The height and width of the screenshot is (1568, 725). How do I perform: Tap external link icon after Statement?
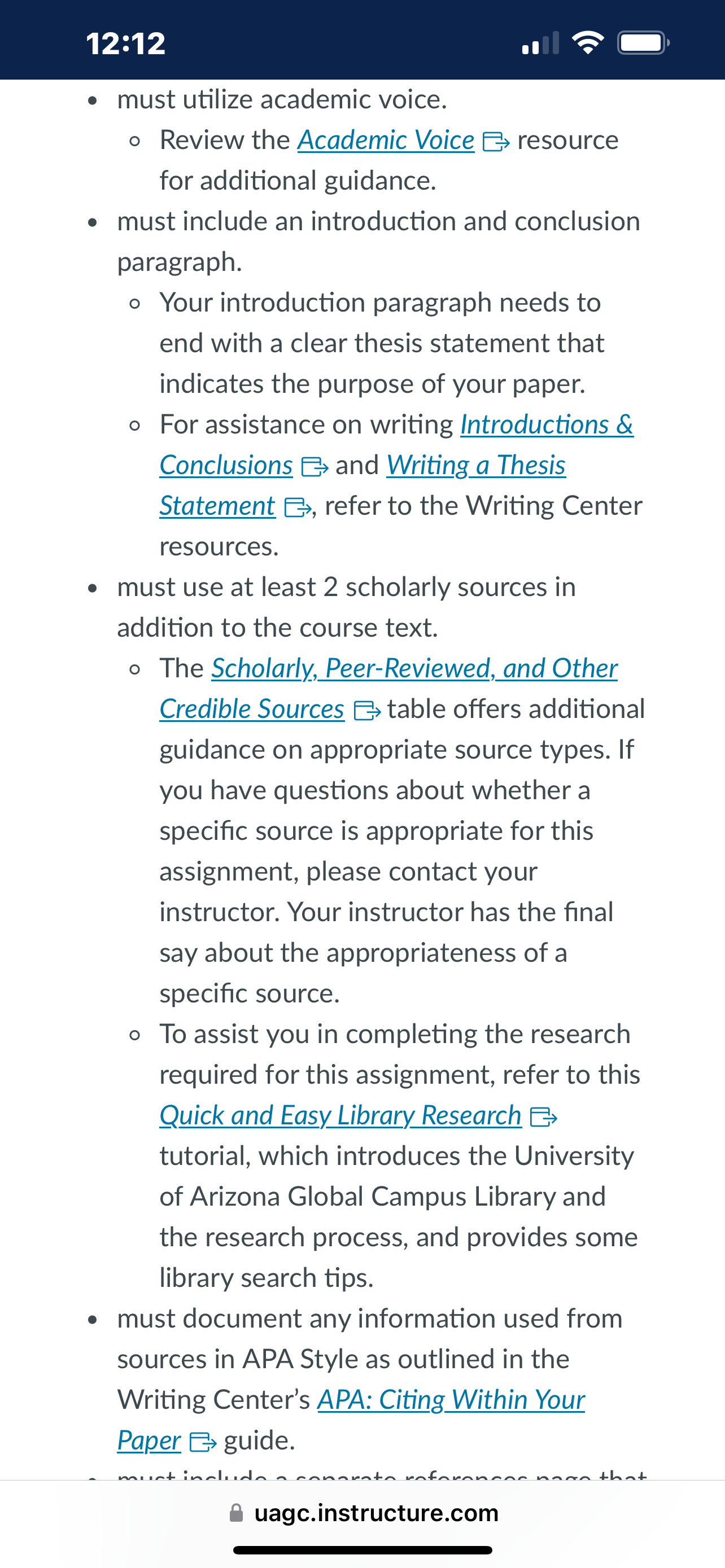[x=298, y=507]
